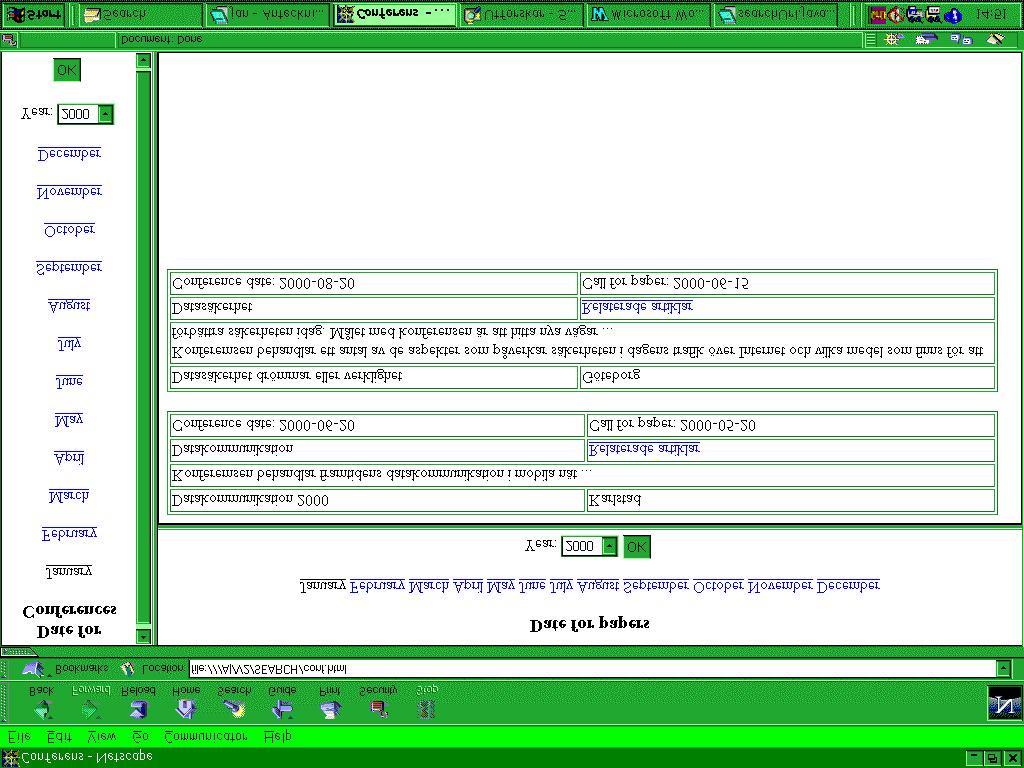Open Search using the flashlight toolbar icon
Screen dimensions: 1024x768
234,709
